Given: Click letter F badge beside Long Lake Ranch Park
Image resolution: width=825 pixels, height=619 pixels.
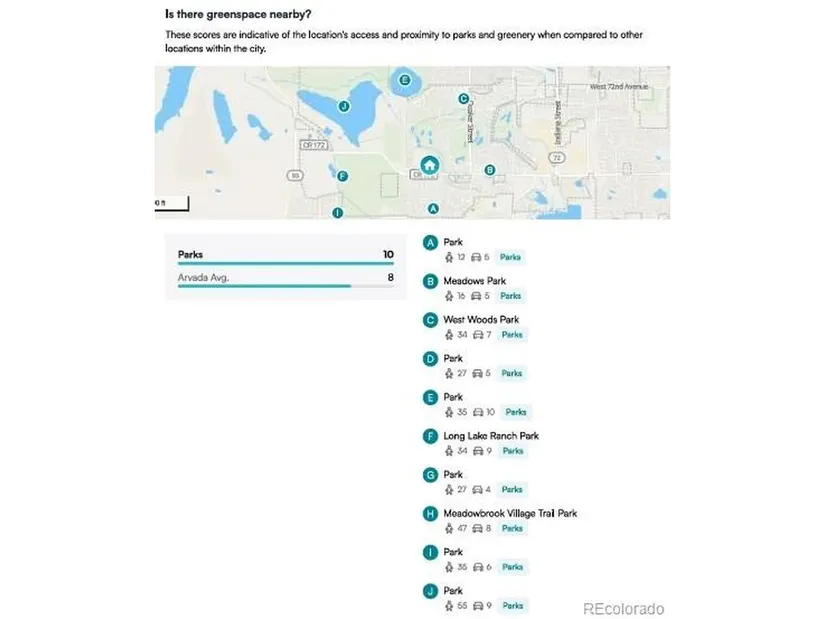Looking at the screenshot, I should click(x=430, y=436).
